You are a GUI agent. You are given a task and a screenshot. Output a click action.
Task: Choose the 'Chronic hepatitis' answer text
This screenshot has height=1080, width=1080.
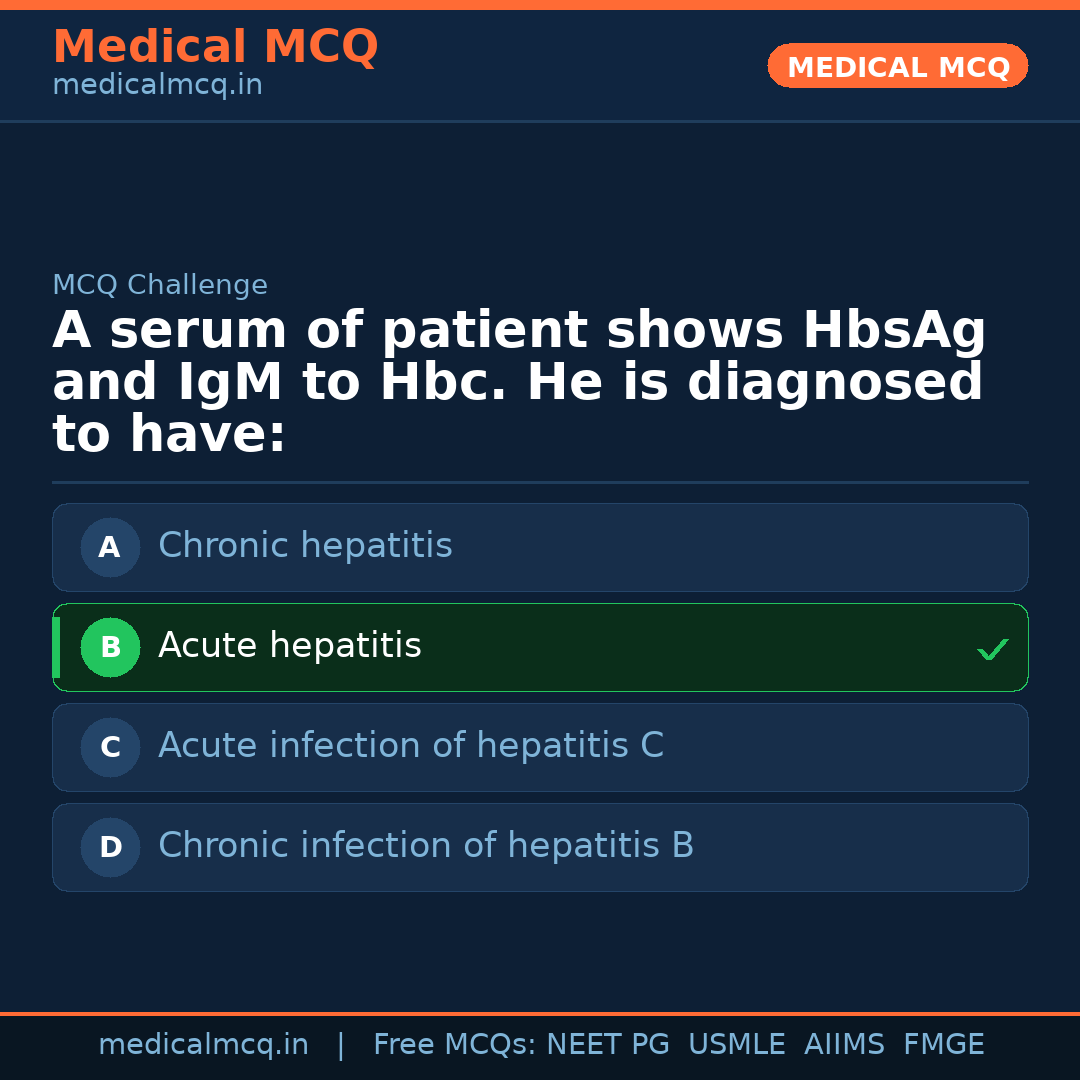click(x=305, y=546)
